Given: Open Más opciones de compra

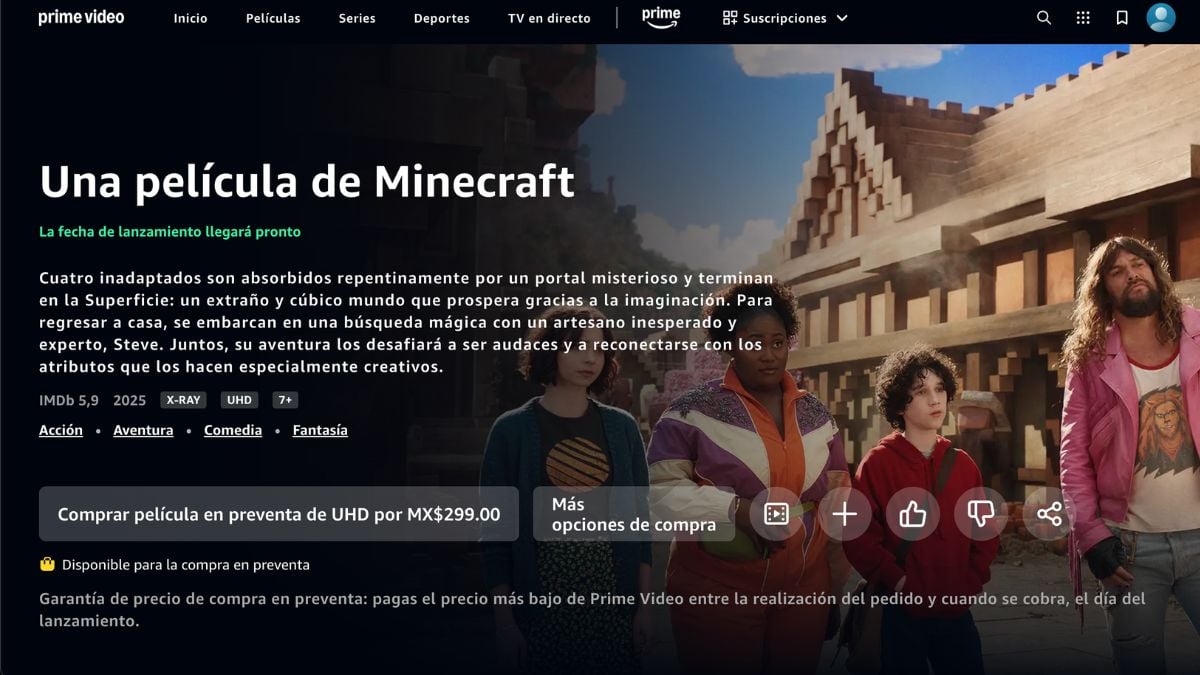Looking at the screenshot, I should (634, 514).
